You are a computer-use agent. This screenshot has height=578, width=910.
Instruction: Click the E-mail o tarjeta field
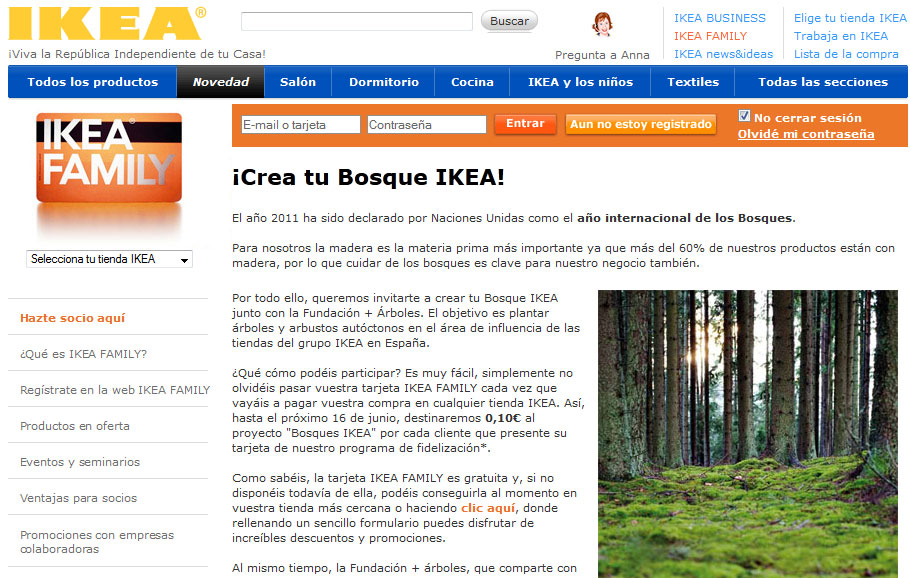300,125
